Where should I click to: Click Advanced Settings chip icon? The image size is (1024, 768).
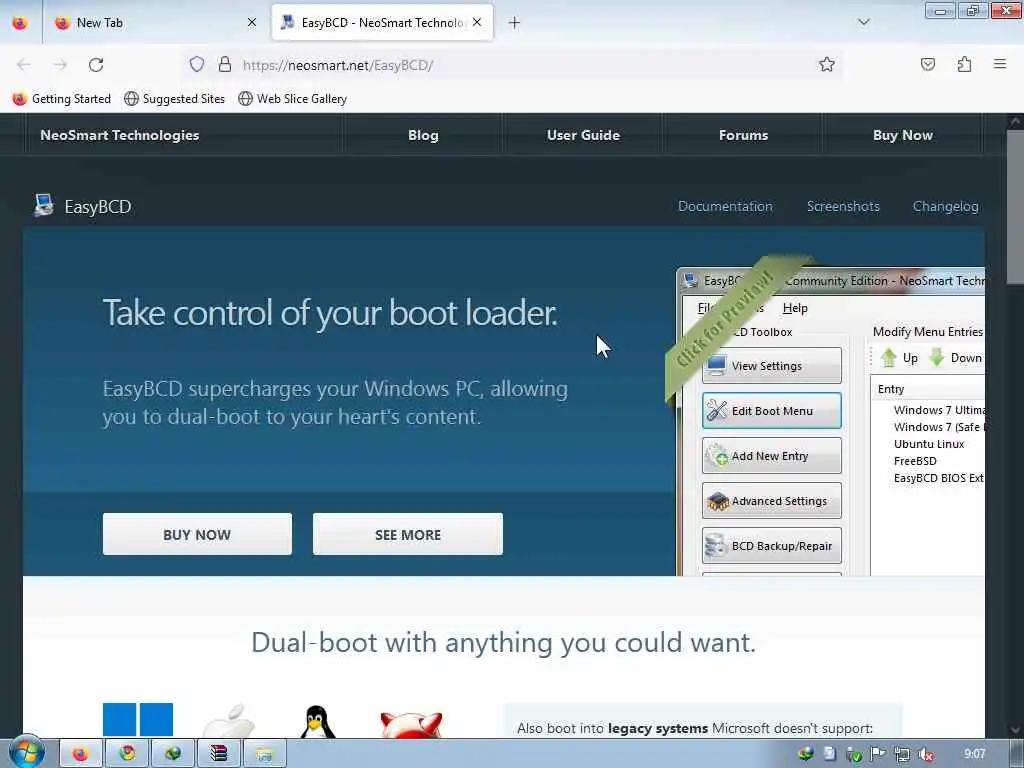tap(717, 501)
